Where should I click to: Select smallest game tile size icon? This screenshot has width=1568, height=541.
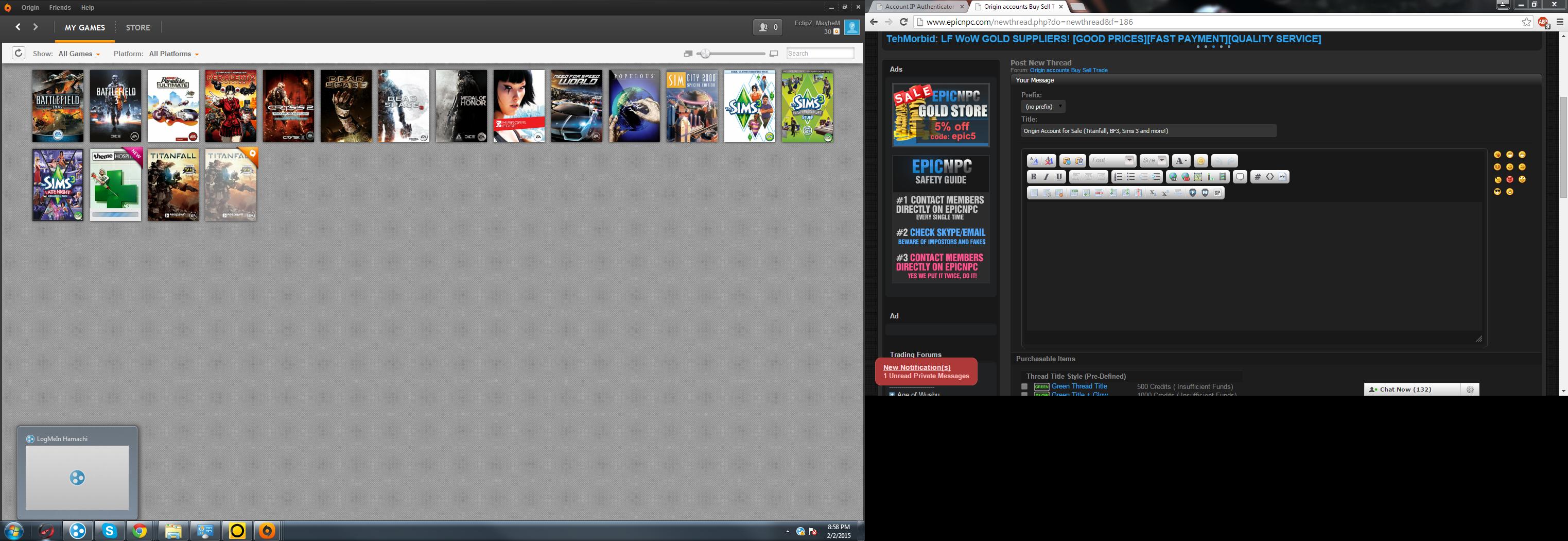[x=688, y=54]
